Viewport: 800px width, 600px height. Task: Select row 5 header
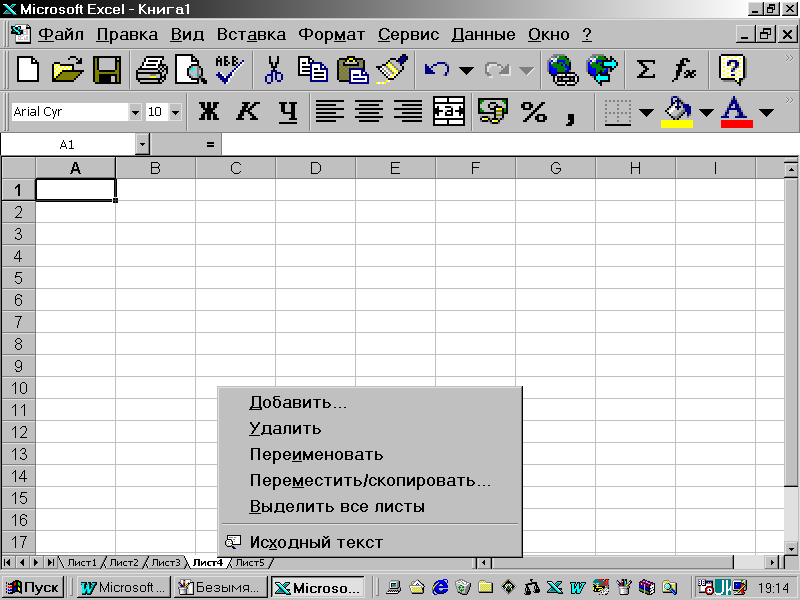pos(18,278)
